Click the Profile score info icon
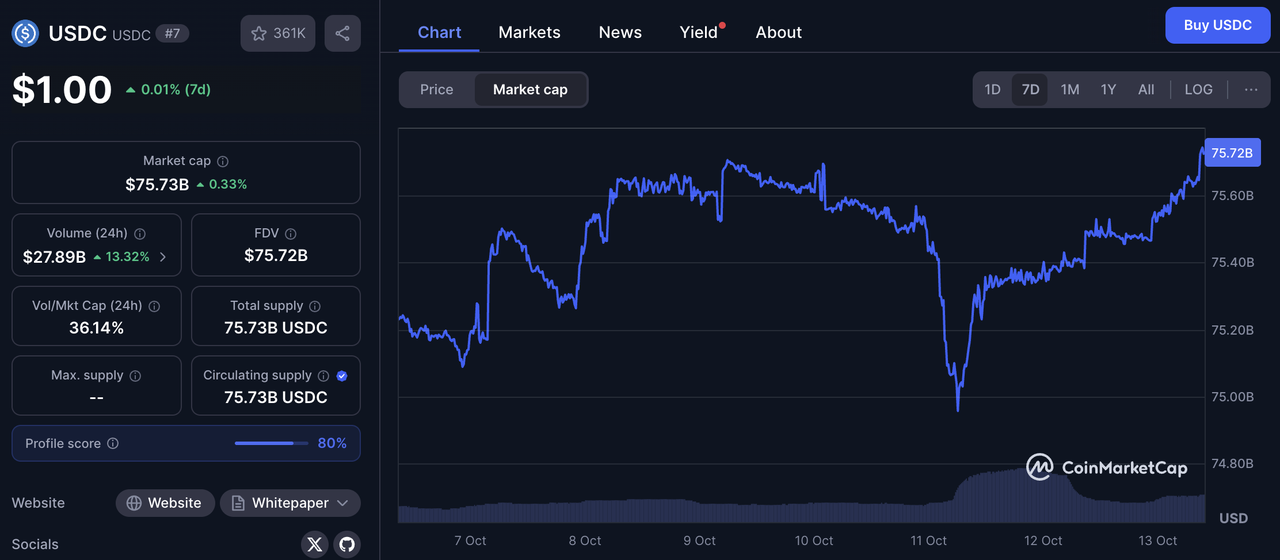The height and width of the screenshot is (560, 1280). coord(113,443)
